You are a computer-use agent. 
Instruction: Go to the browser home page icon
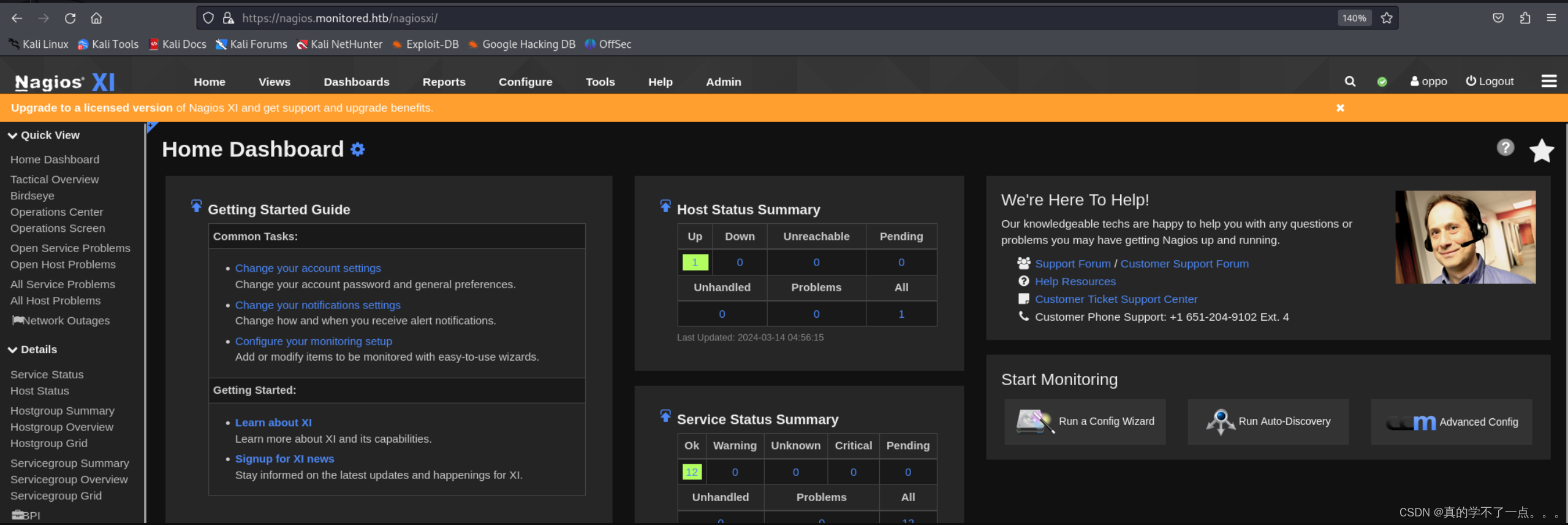coord(96,18)
